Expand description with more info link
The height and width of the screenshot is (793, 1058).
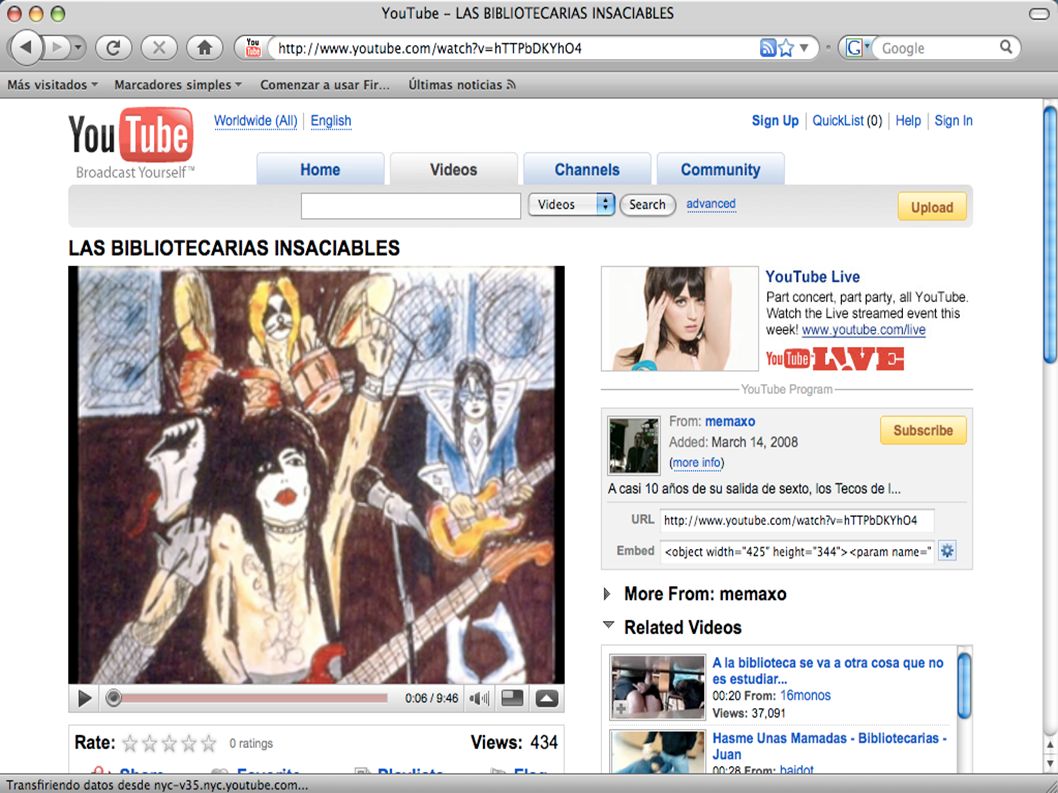[696, 462]
